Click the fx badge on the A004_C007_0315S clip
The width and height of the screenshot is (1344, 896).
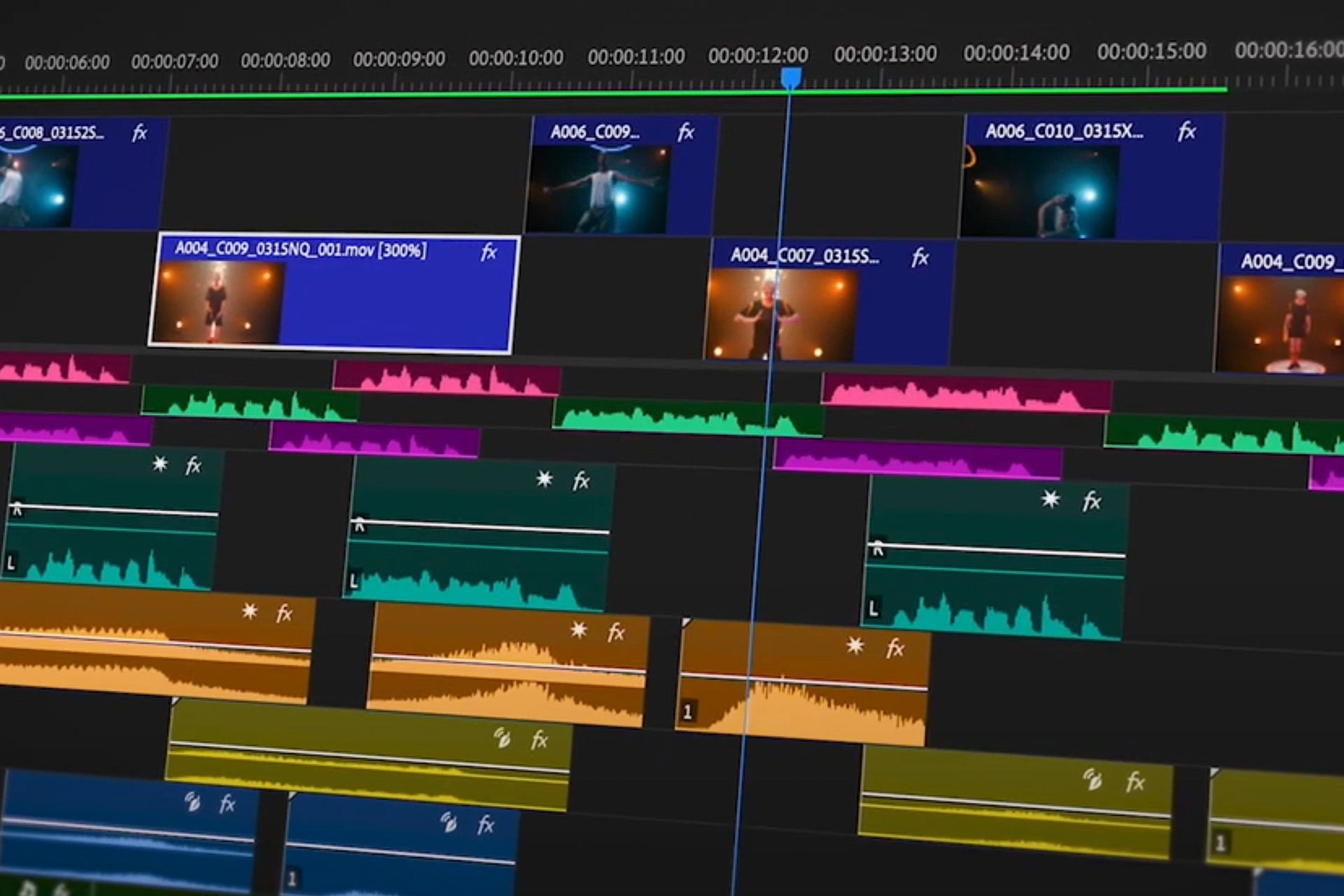pyautogui.click(x=920, y=258)
